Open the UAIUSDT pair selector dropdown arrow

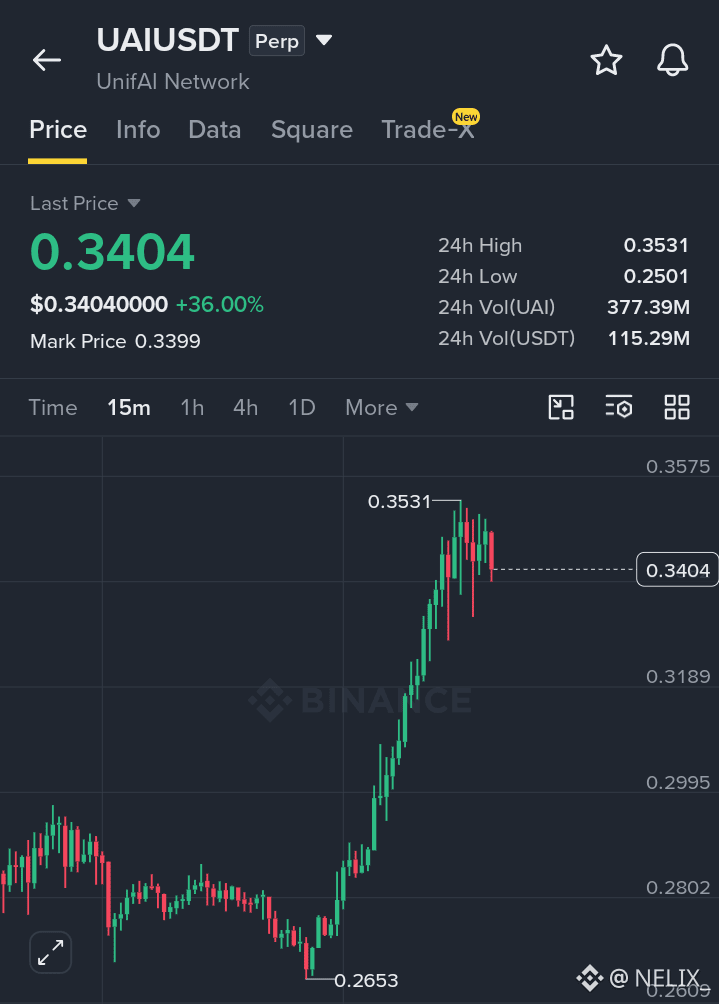coord(324,40)
